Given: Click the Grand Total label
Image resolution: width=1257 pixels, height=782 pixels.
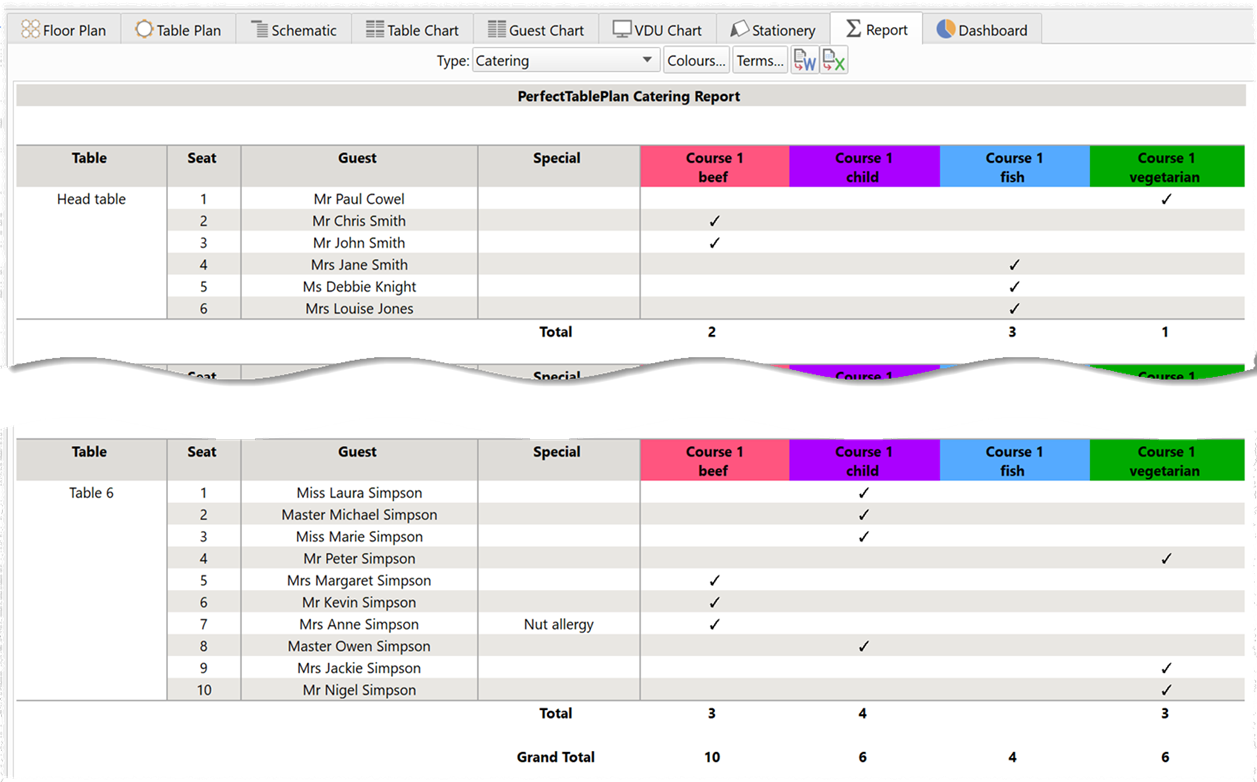Looking at the screenshot, I should (556, 757).
